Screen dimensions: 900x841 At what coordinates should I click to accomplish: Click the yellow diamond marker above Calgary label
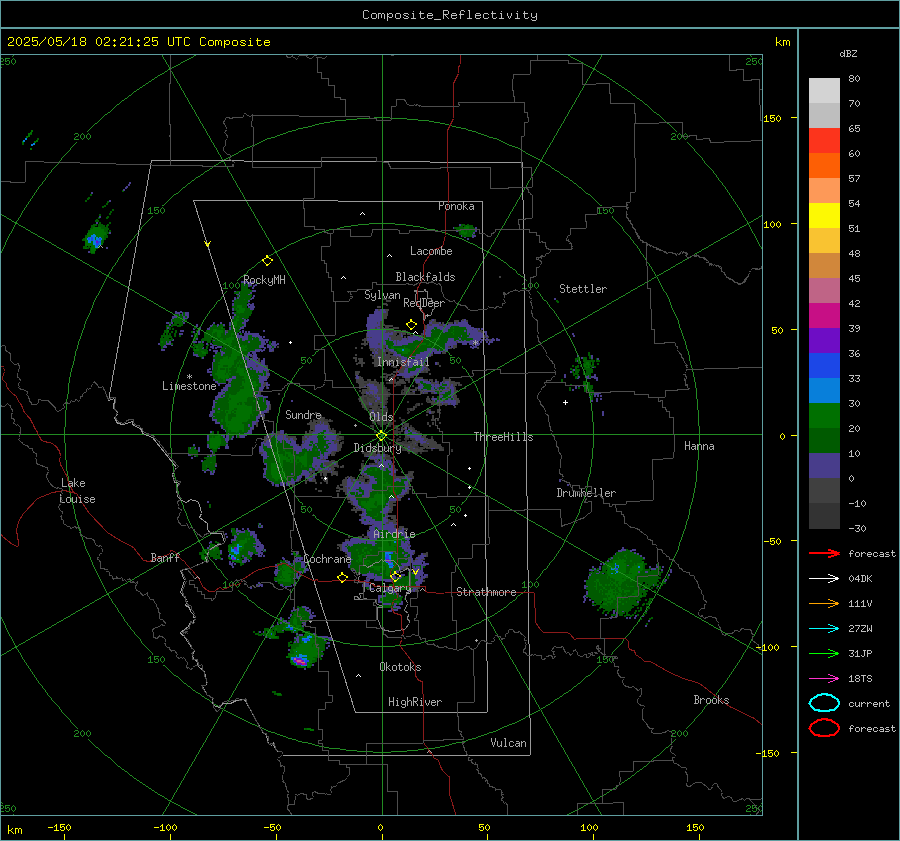point(395,576)
